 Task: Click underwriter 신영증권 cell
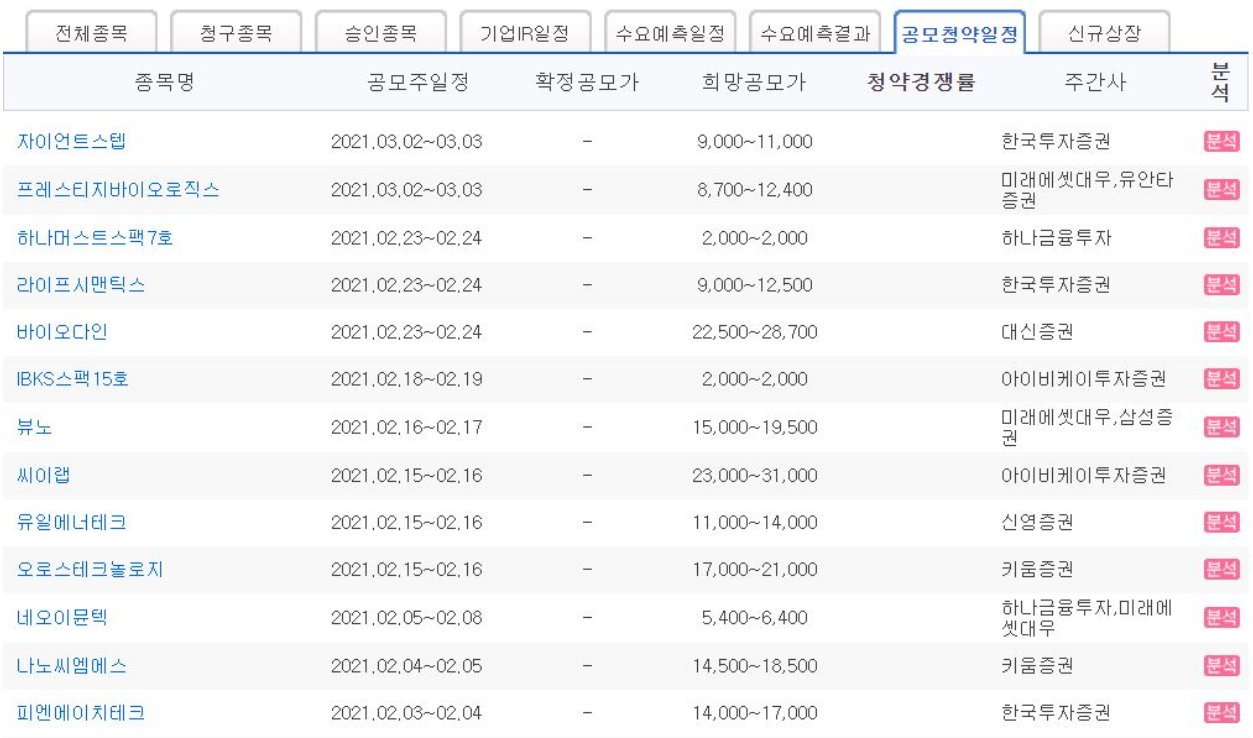coord(1037,523)
